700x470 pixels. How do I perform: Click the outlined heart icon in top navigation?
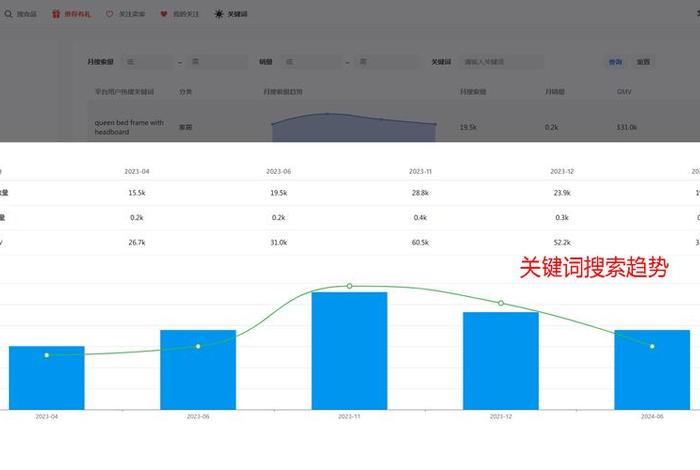[109, 14]
